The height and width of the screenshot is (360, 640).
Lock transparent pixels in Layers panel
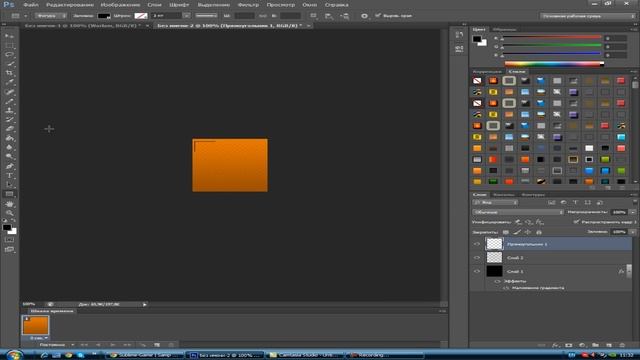[x=506, y=232]
